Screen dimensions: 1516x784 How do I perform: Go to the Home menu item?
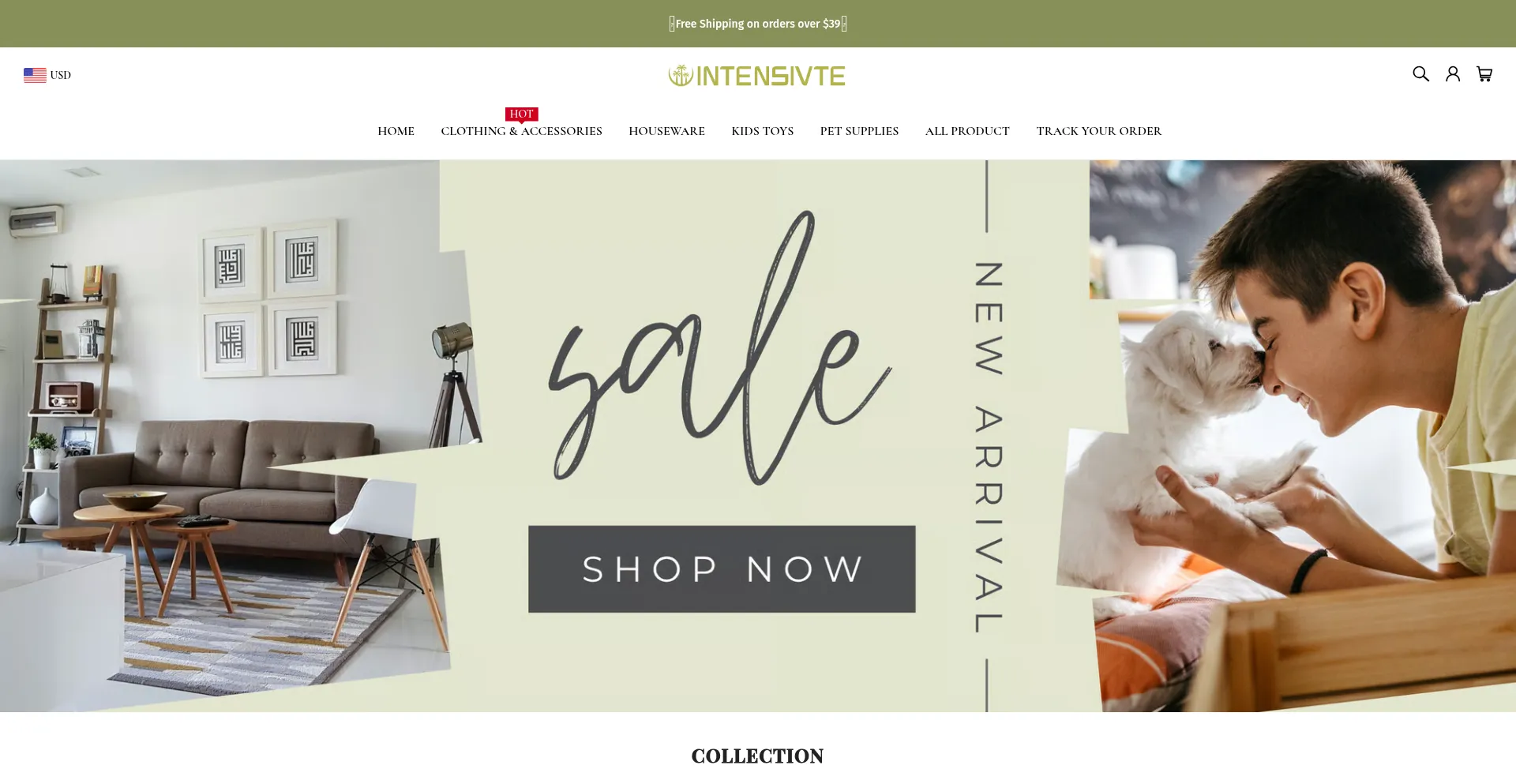(396, 131)
